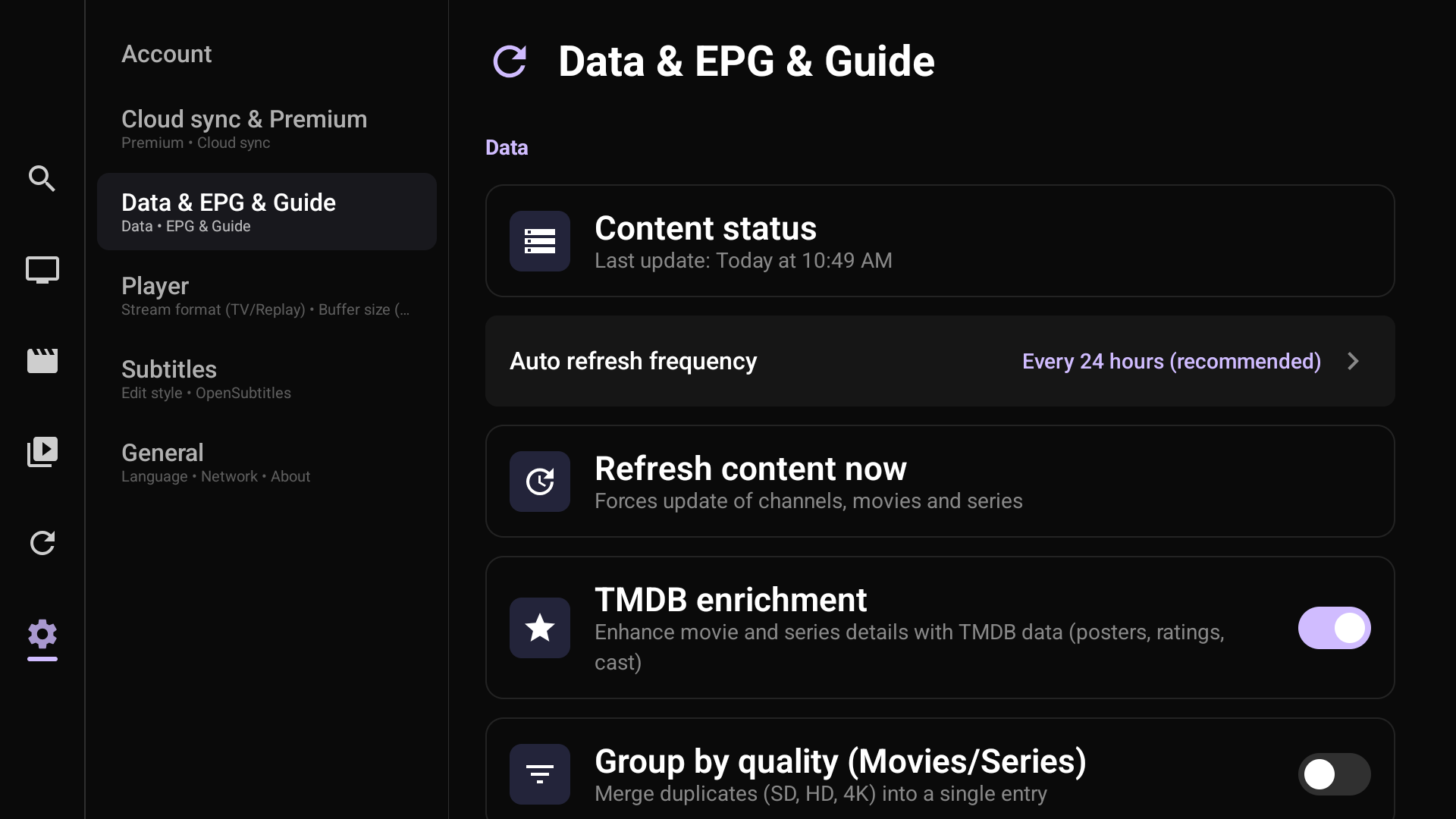Viewport: 1456px width, 819px height.
Task: Trigger Refresh content now
Action: 834,482
